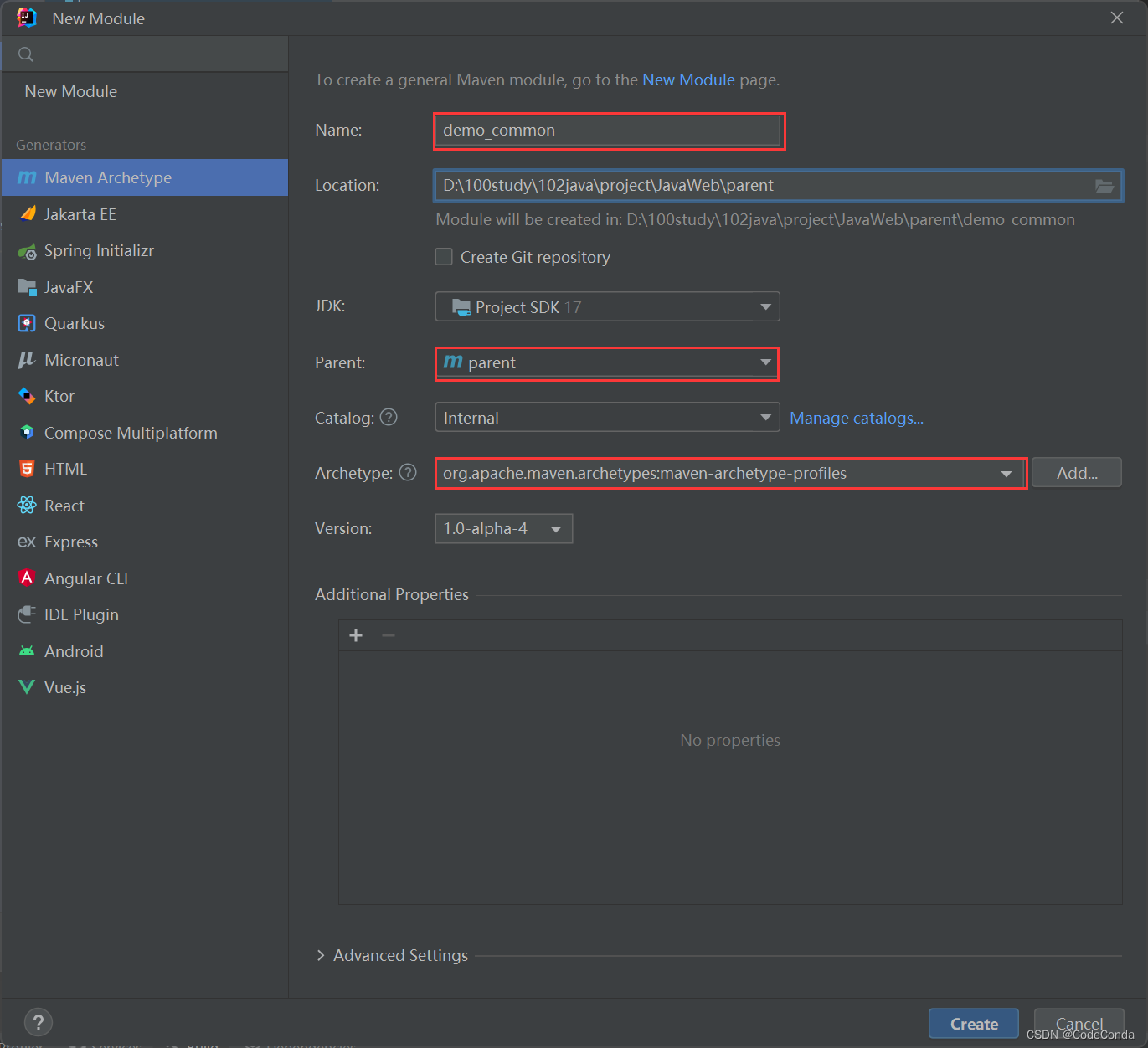
Task: Click the search magnifier icon
Action: (26, 54)
